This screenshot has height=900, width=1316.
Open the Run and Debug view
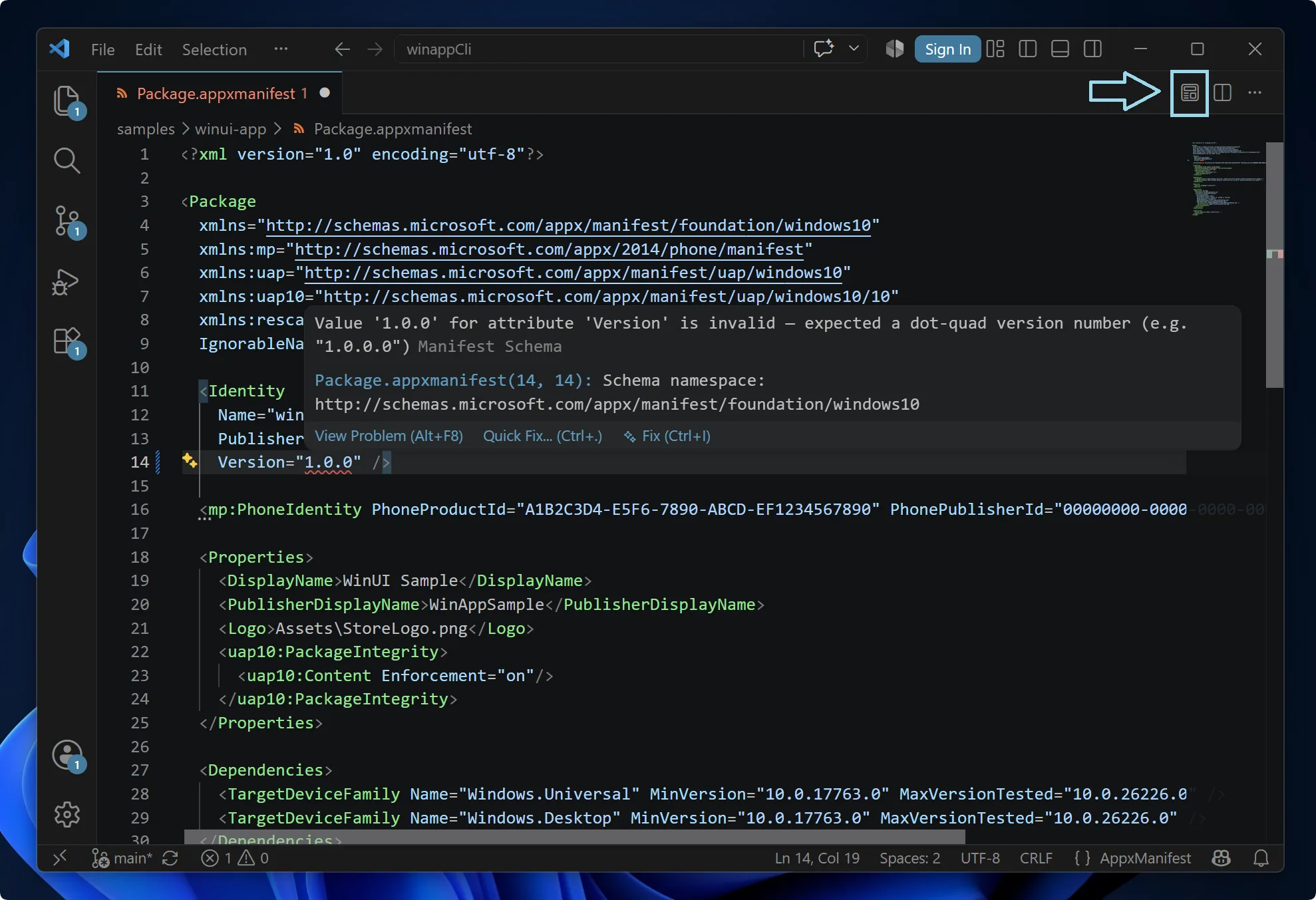(x=67, y=281)
